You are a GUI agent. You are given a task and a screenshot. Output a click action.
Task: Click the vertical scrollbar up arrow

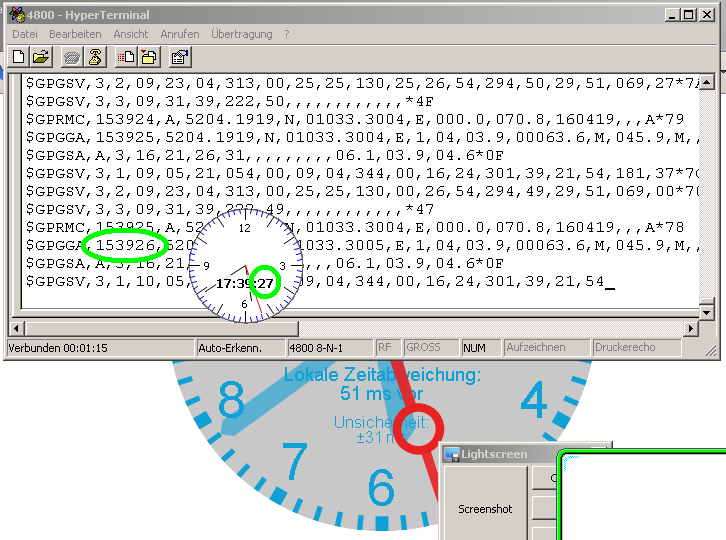point(707,82)
